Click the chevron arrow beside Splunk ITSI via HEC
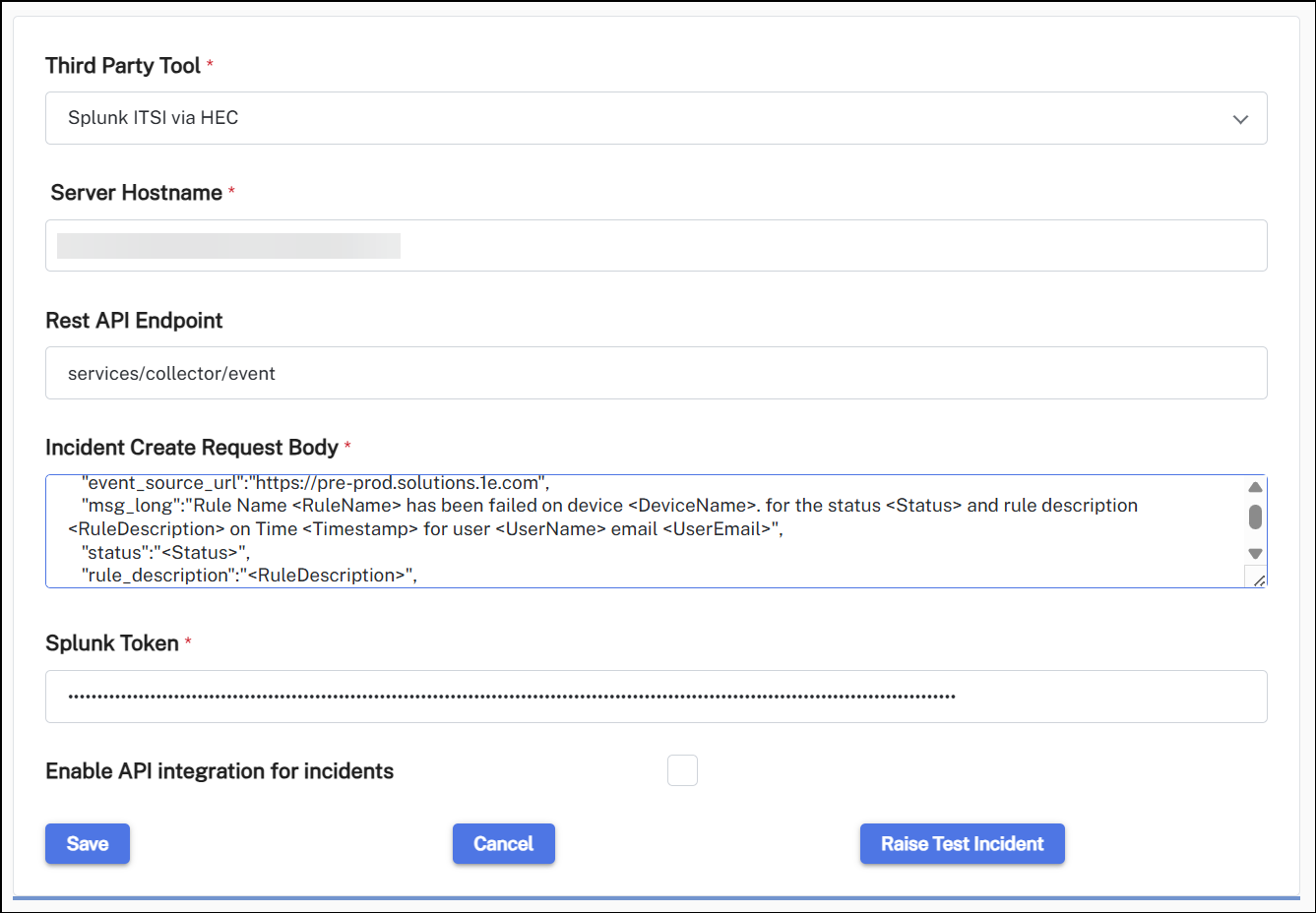This screenshot has width=1316, height=913. (x=1240, y=119)
